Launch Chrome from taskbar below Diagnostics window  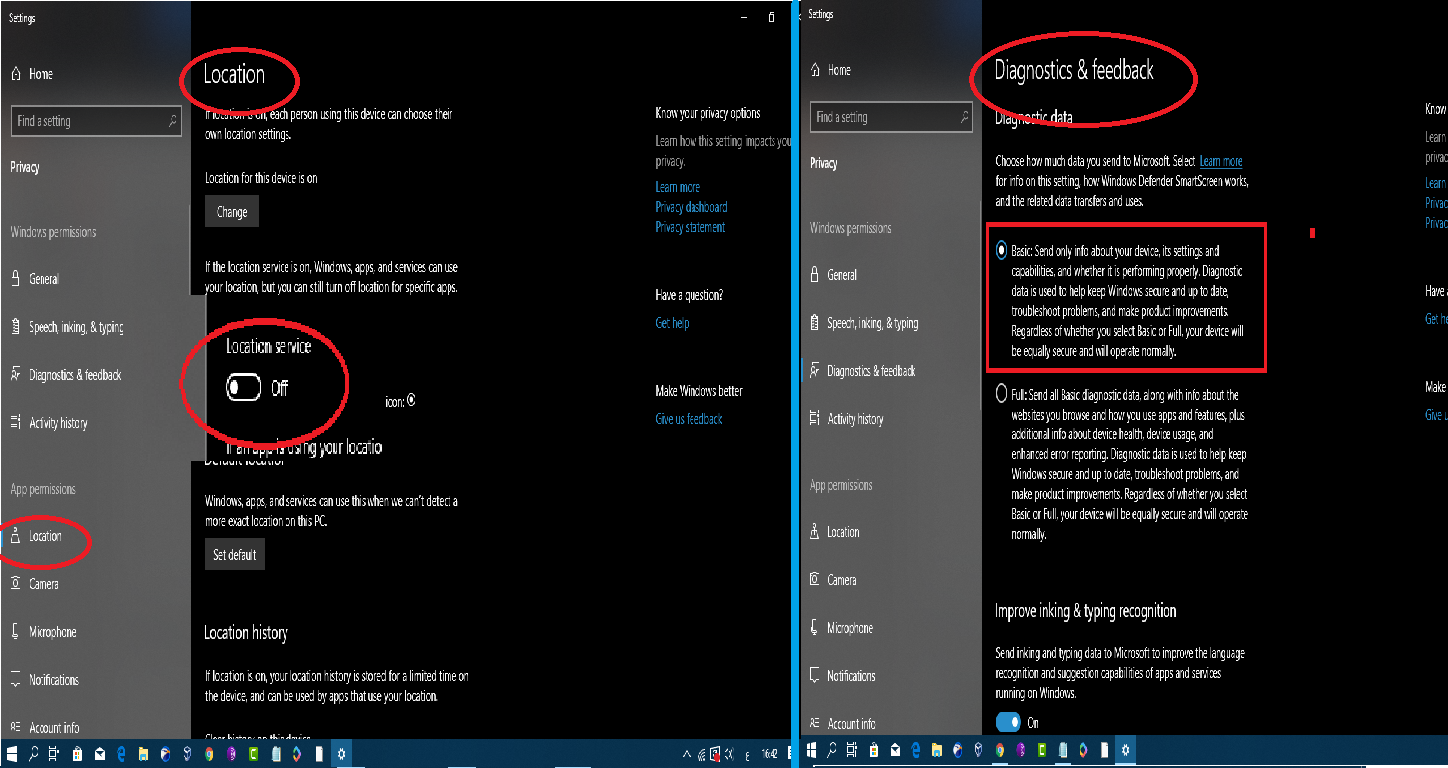(x=1000, y=750)
